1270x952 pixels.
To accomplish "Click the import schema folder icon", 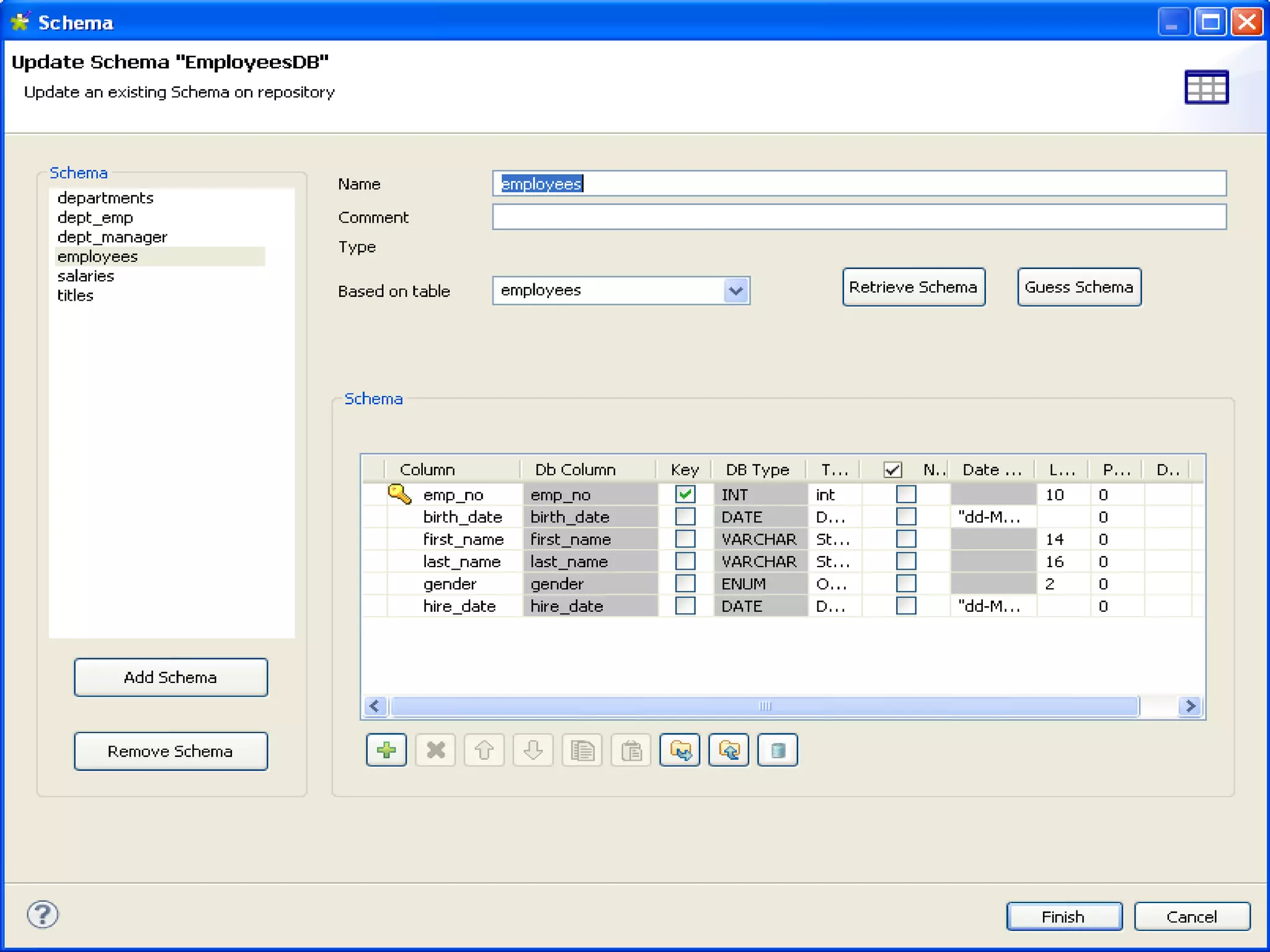I will point(680,751).
